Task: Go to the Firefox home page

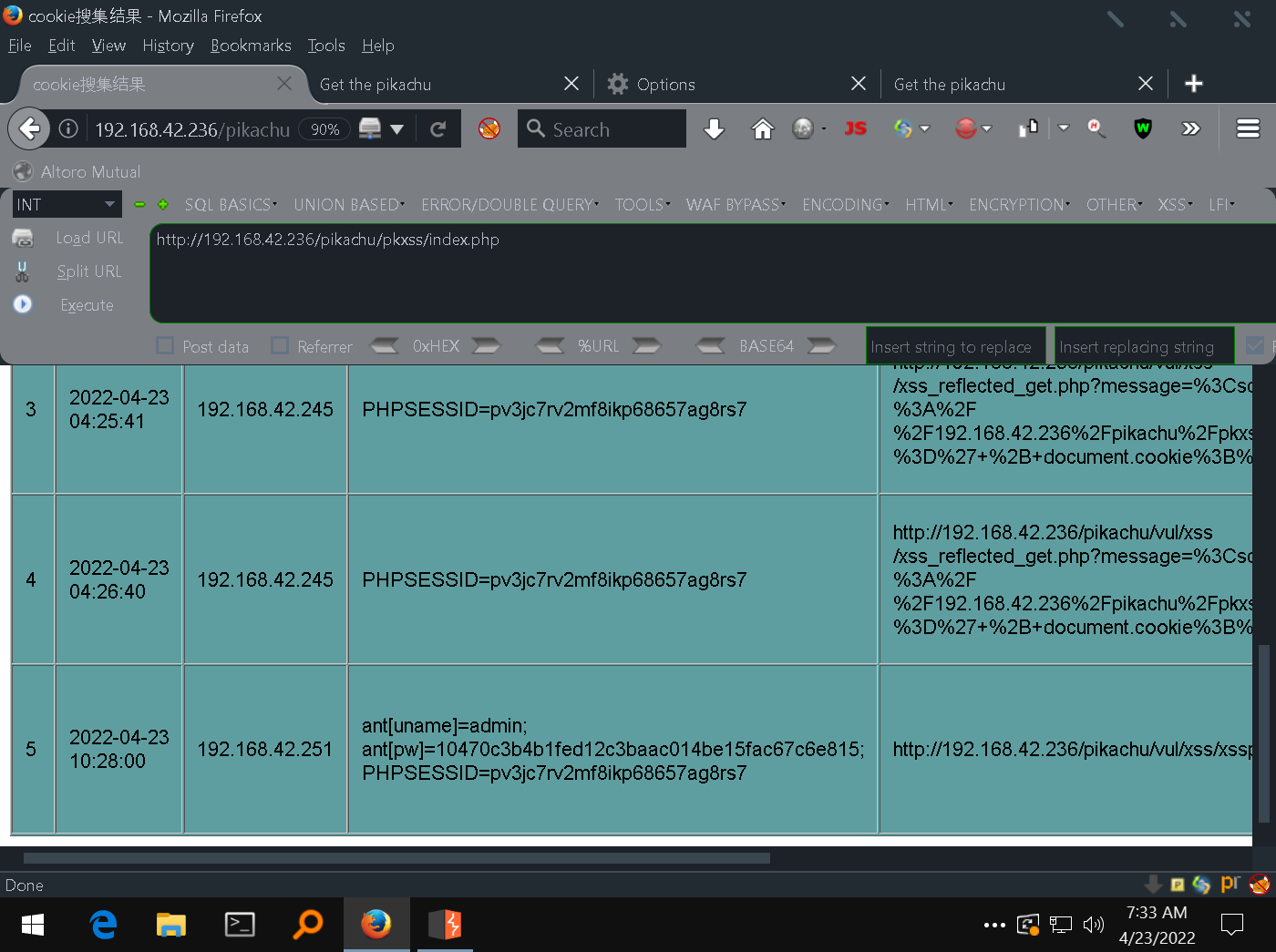Action: (x=762, y=129)
